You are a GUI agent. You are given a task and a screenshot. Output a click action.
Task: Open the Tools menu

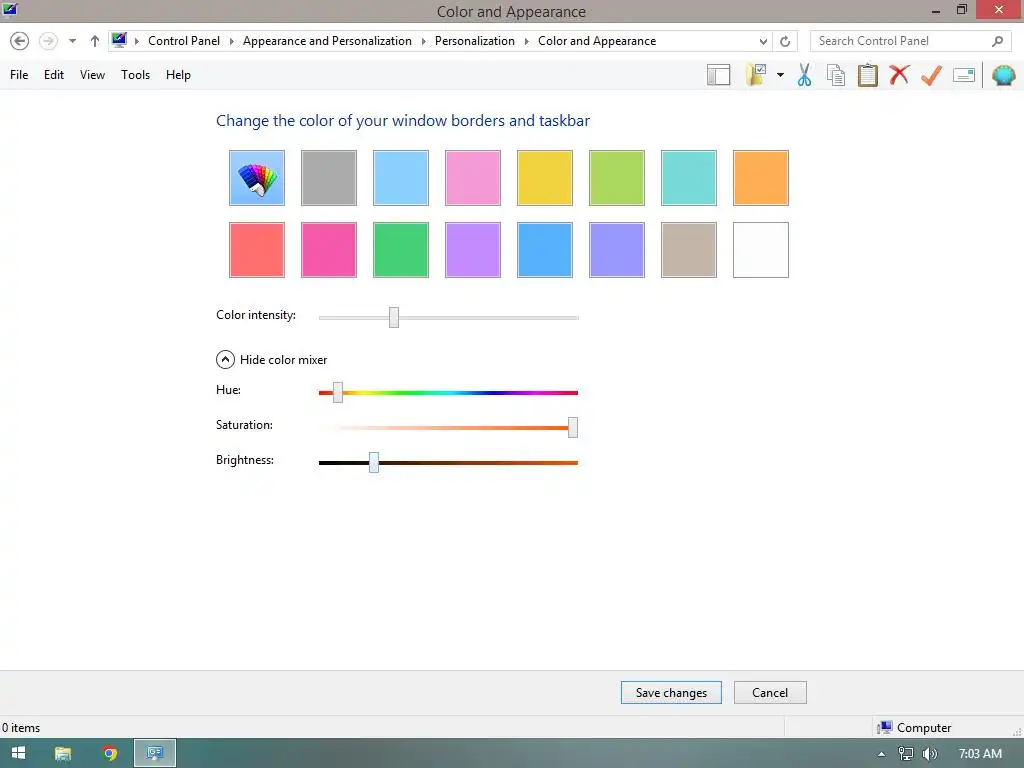(135, 74)
